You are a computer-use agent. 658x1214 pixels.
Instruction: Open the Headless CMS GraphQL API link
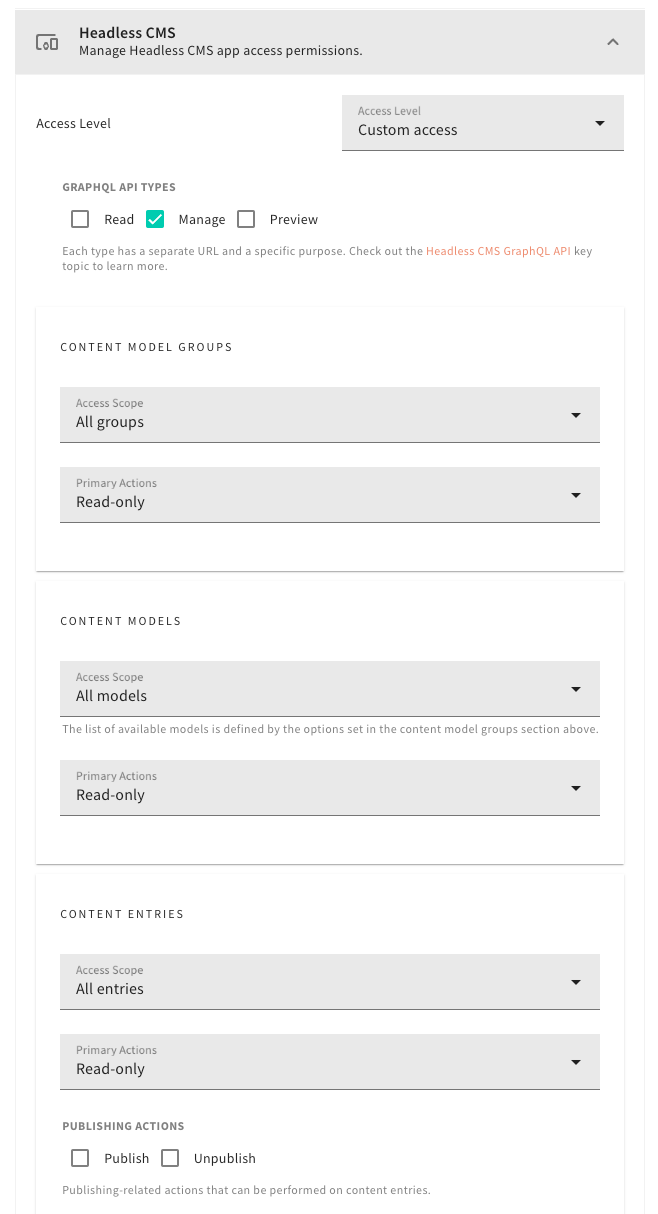click(496, 251)
